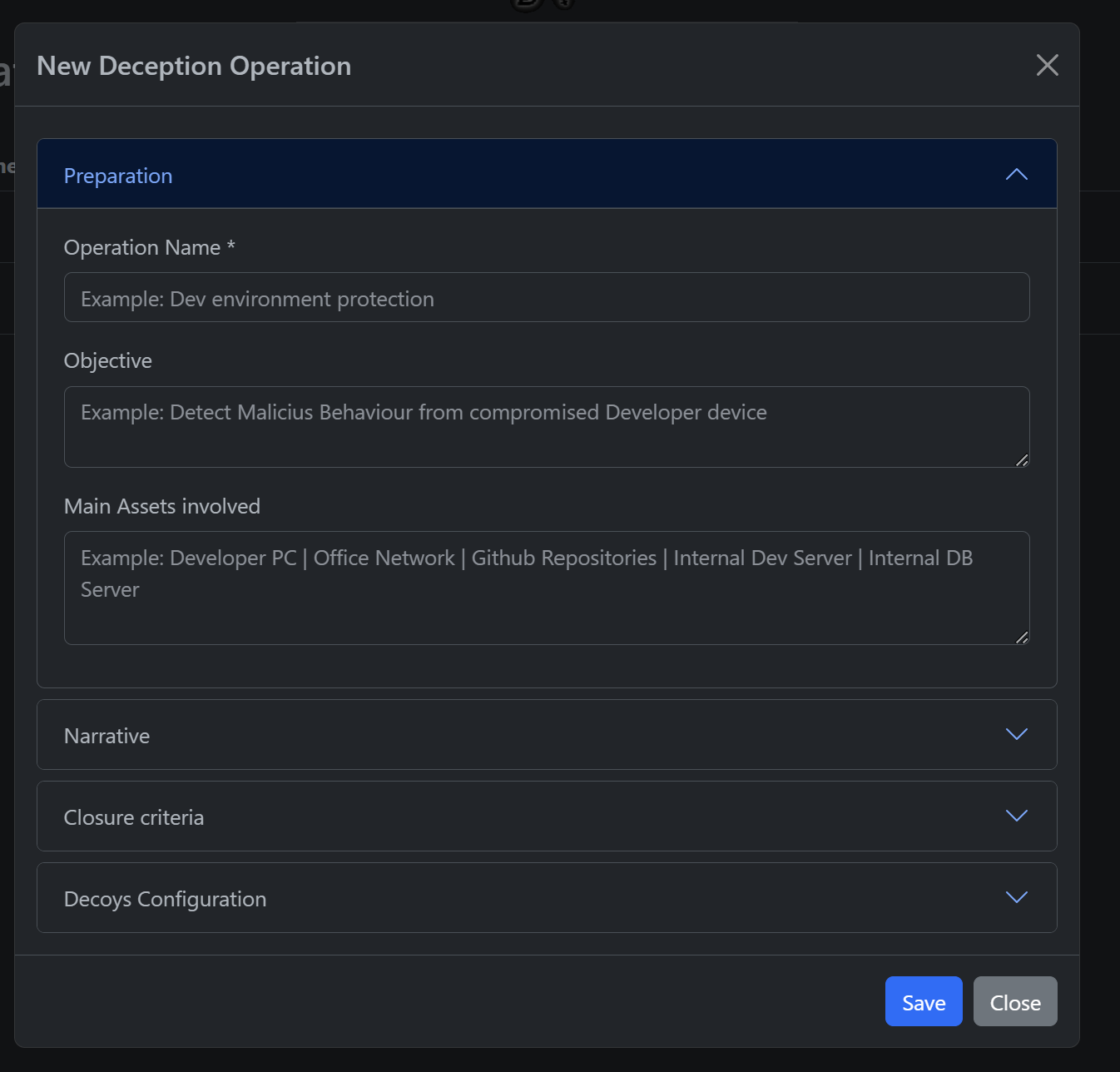
Task: Click the Main Assets textarea resize grip
Action: pyautogui.click(x=1022, y=637)
